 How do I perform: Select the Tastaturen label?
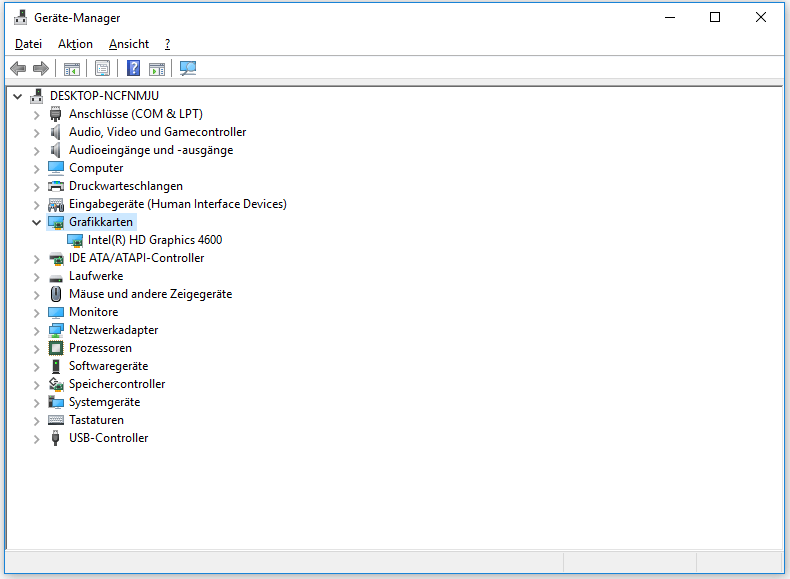point(96,420)
